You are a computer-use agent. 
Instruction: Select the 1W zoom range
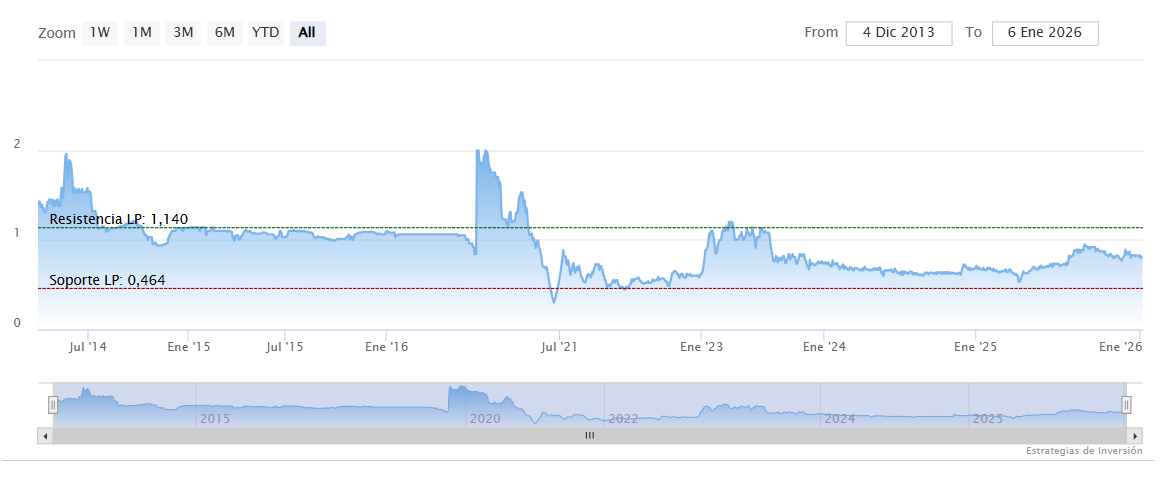[100, 33]
